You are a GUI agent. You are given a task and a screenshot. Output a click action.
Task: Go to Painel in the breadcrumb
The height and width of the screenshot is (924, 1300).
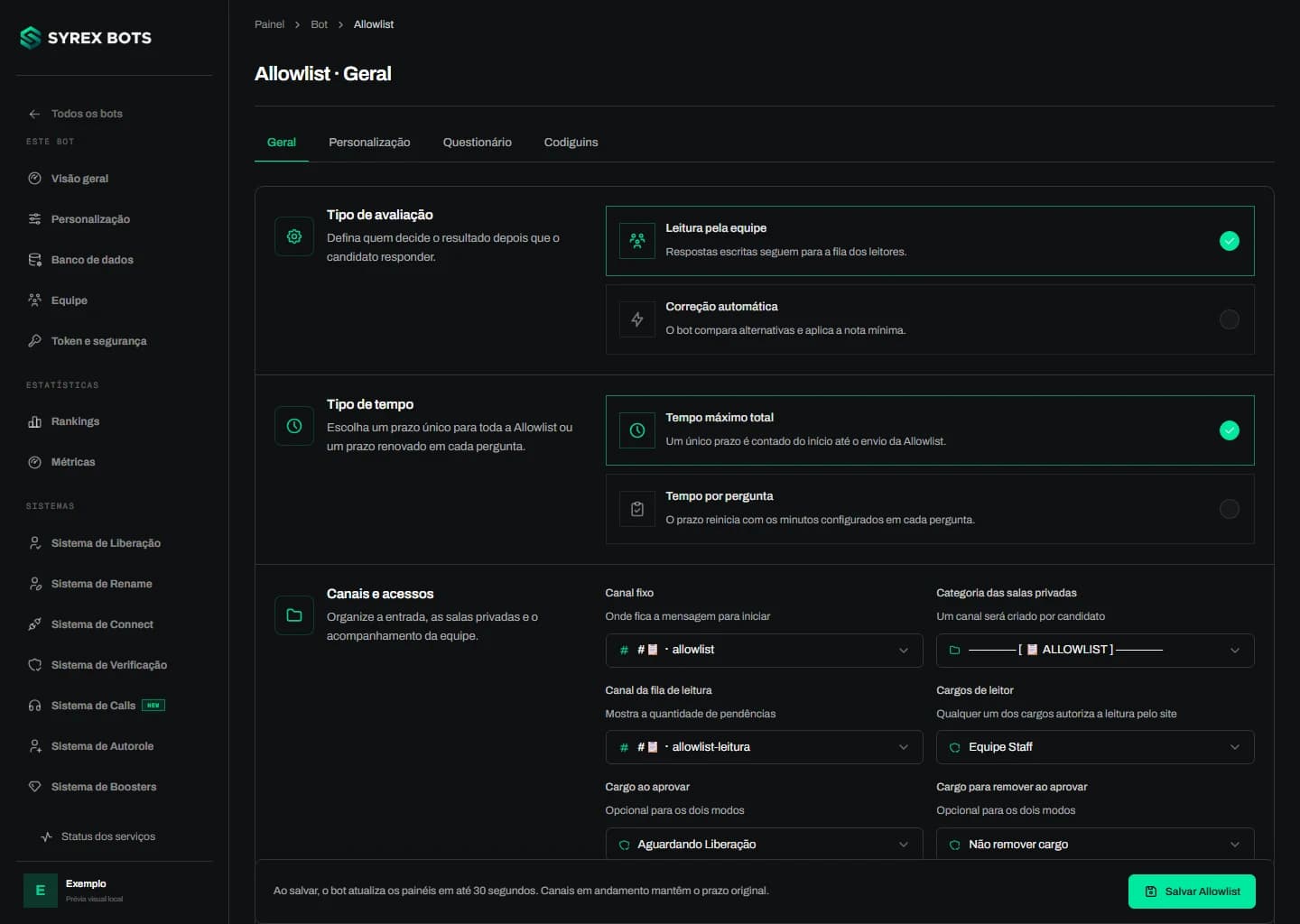coord(269,24)
